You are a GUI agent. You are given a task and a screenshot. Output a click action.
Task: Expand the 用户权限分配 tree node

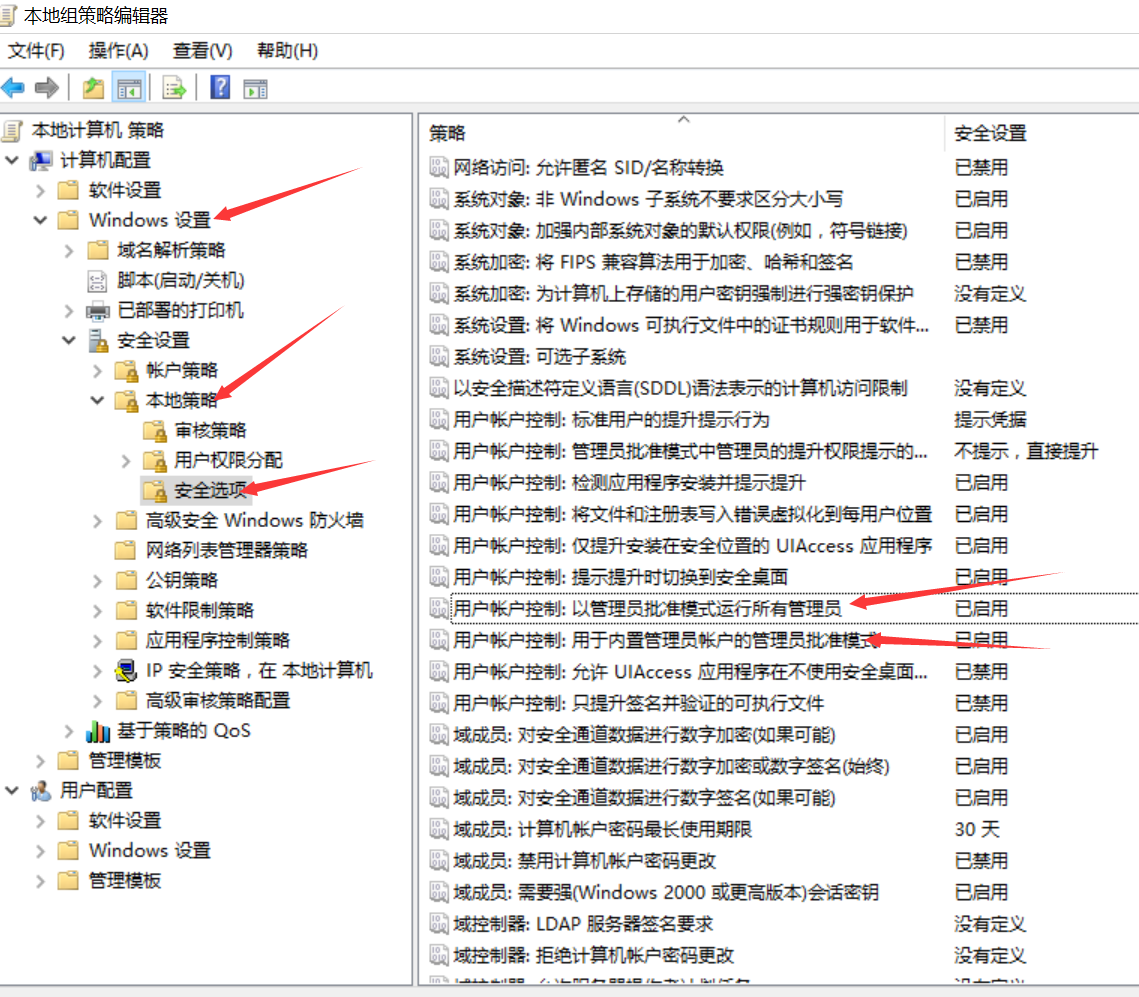(x=126, y=460)
